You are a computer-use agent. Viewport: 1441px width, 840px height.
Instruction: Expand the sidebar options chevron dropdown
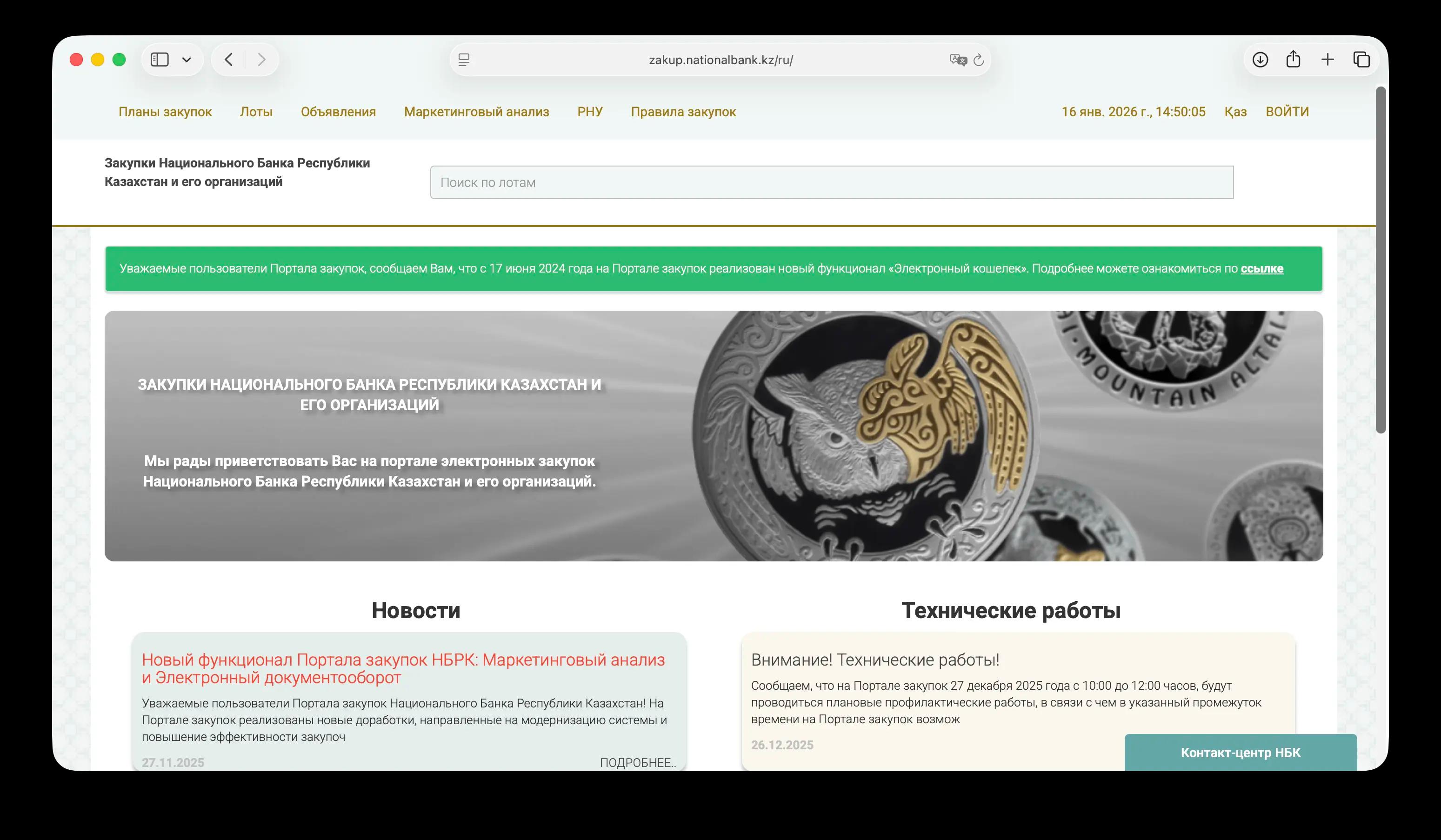(x=187, y=60)
